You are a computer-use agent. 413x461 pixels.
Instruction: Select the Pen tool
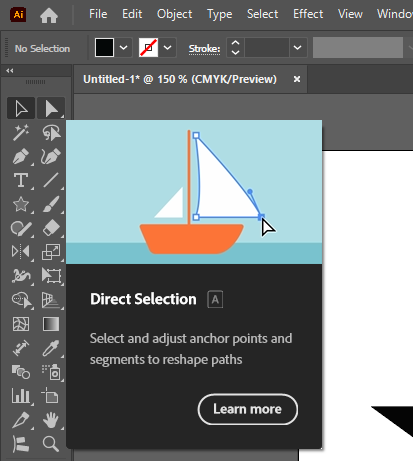pos(21,156)
